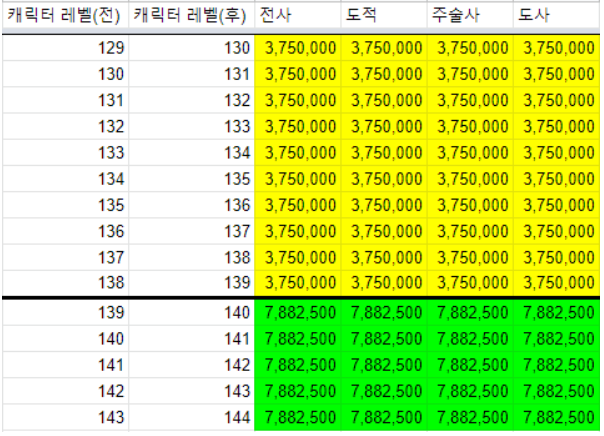The image size is (604, 436).
Task: Select the 도적 cell in the row starting with 129
Action: [x=384, y=48]
